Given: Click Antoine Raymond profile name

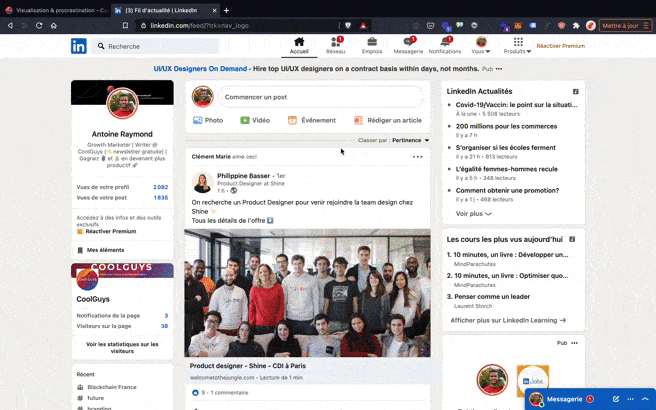Looking at the screenshot, I should pyautogui.click(x=122, y=134).
